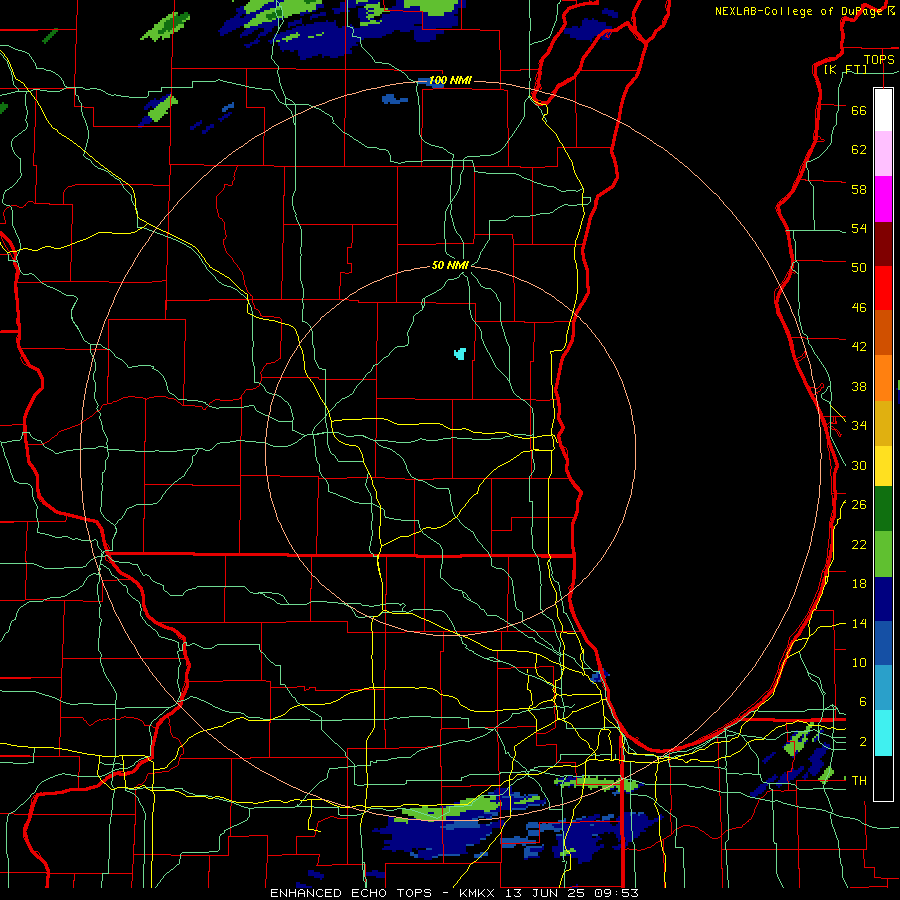Click the "2" legend value

click(x=863, y=741)
